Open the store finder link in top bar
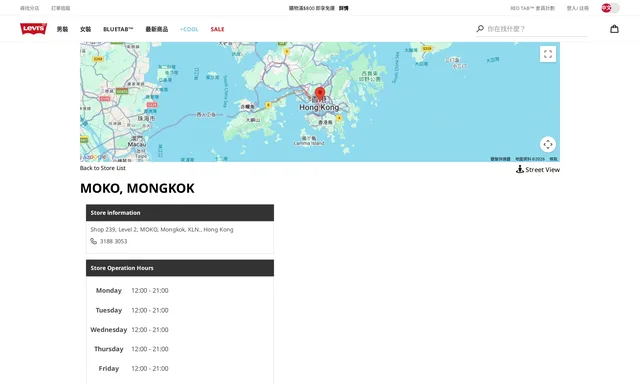The width and height of the screenshot is (640, 384). coord(29,8)
